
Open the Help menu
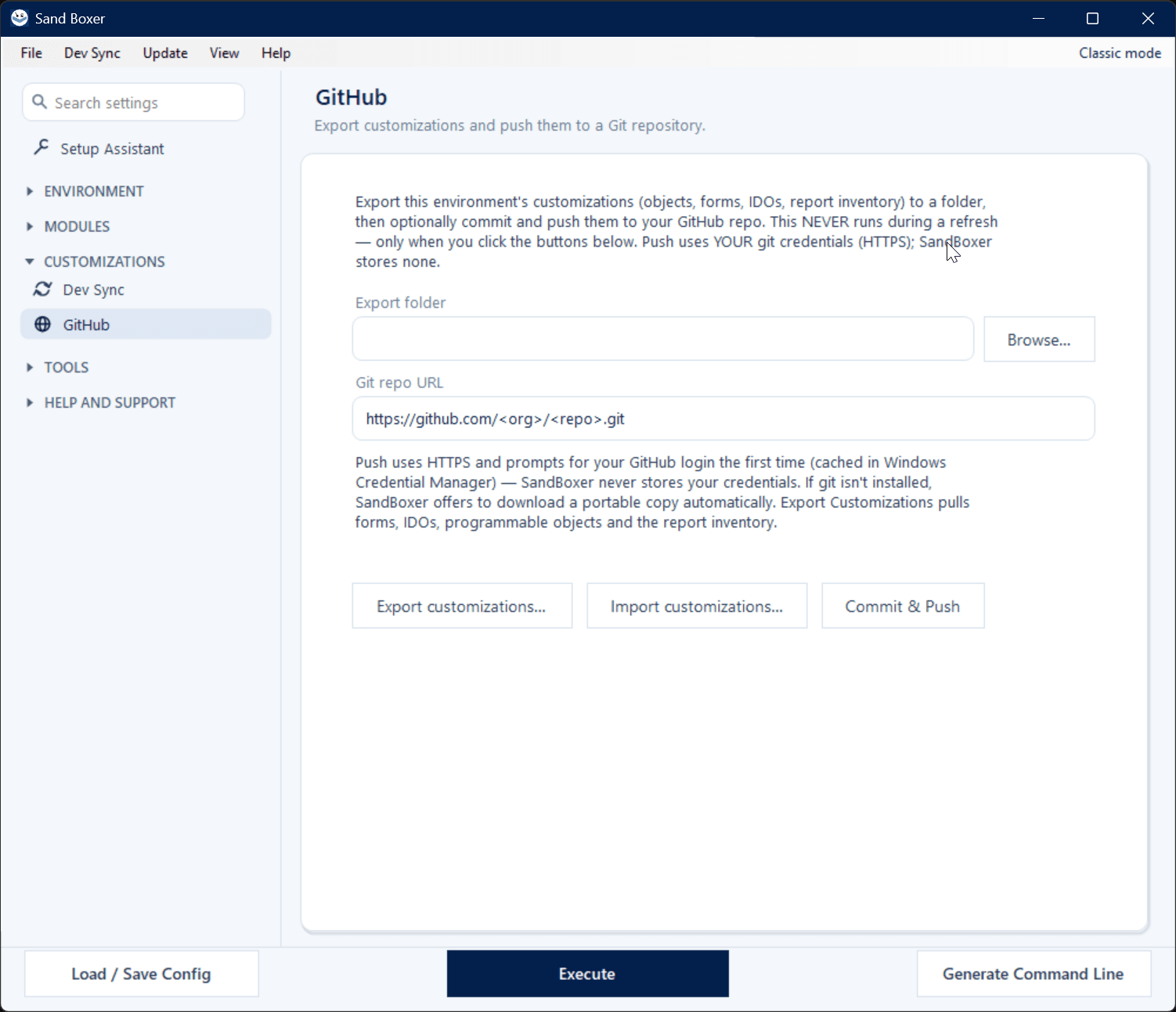(x=276, y=53)
